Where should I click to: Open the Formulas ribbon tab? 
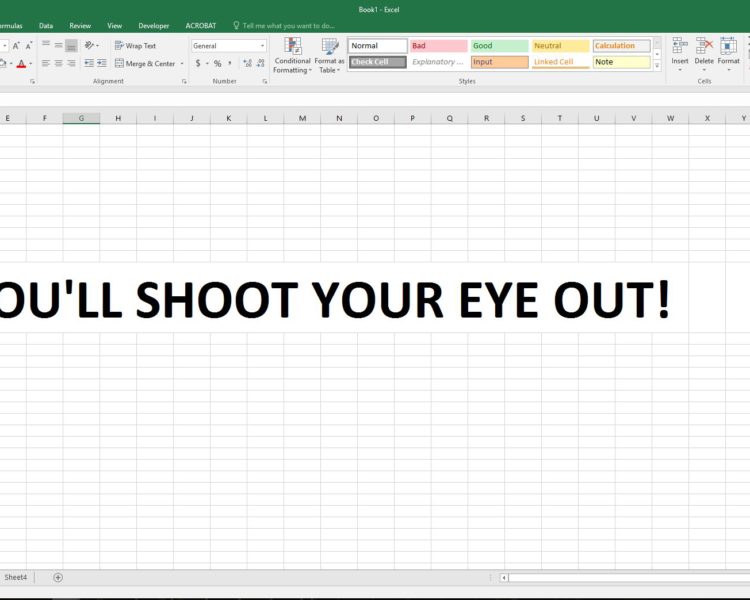(x=11, y=26)
